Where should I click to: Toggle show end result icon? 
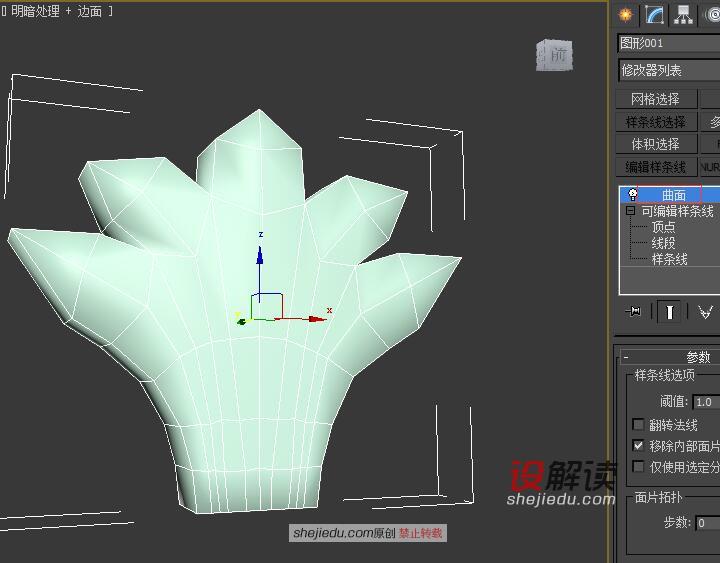[x=670, y=312]
